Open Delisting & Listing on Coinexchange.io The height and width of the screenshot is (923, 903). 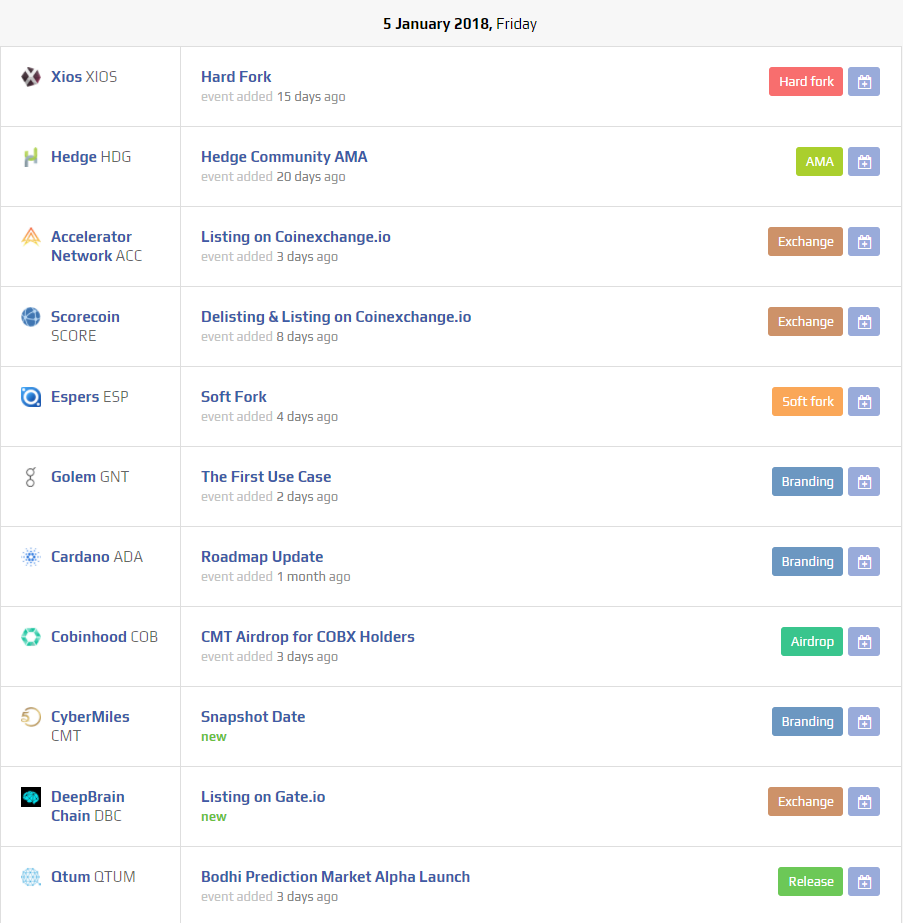336,317
